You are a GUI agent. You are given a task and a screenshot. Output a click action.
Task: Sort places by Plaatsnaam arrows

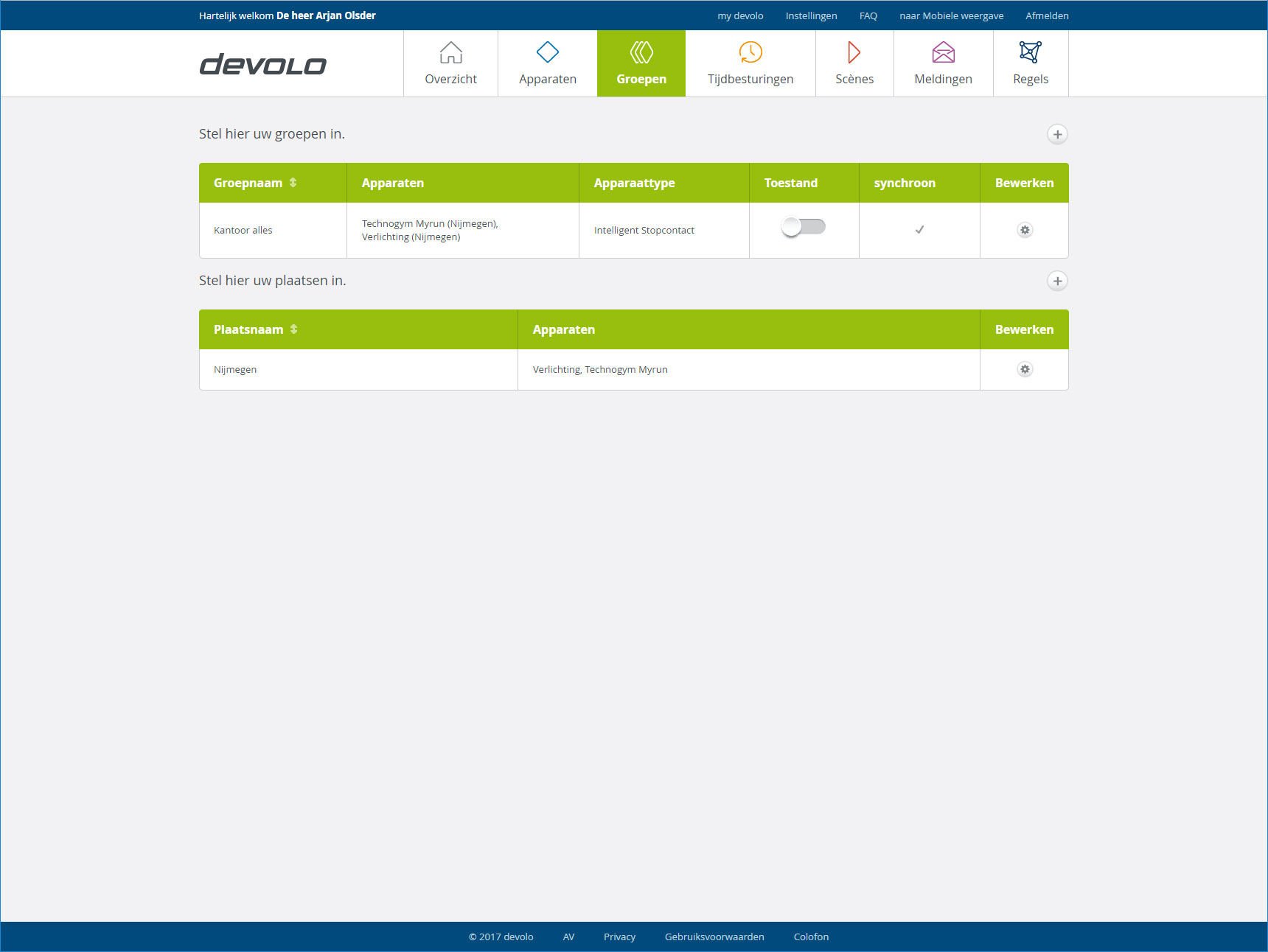[x=293, y=329]
